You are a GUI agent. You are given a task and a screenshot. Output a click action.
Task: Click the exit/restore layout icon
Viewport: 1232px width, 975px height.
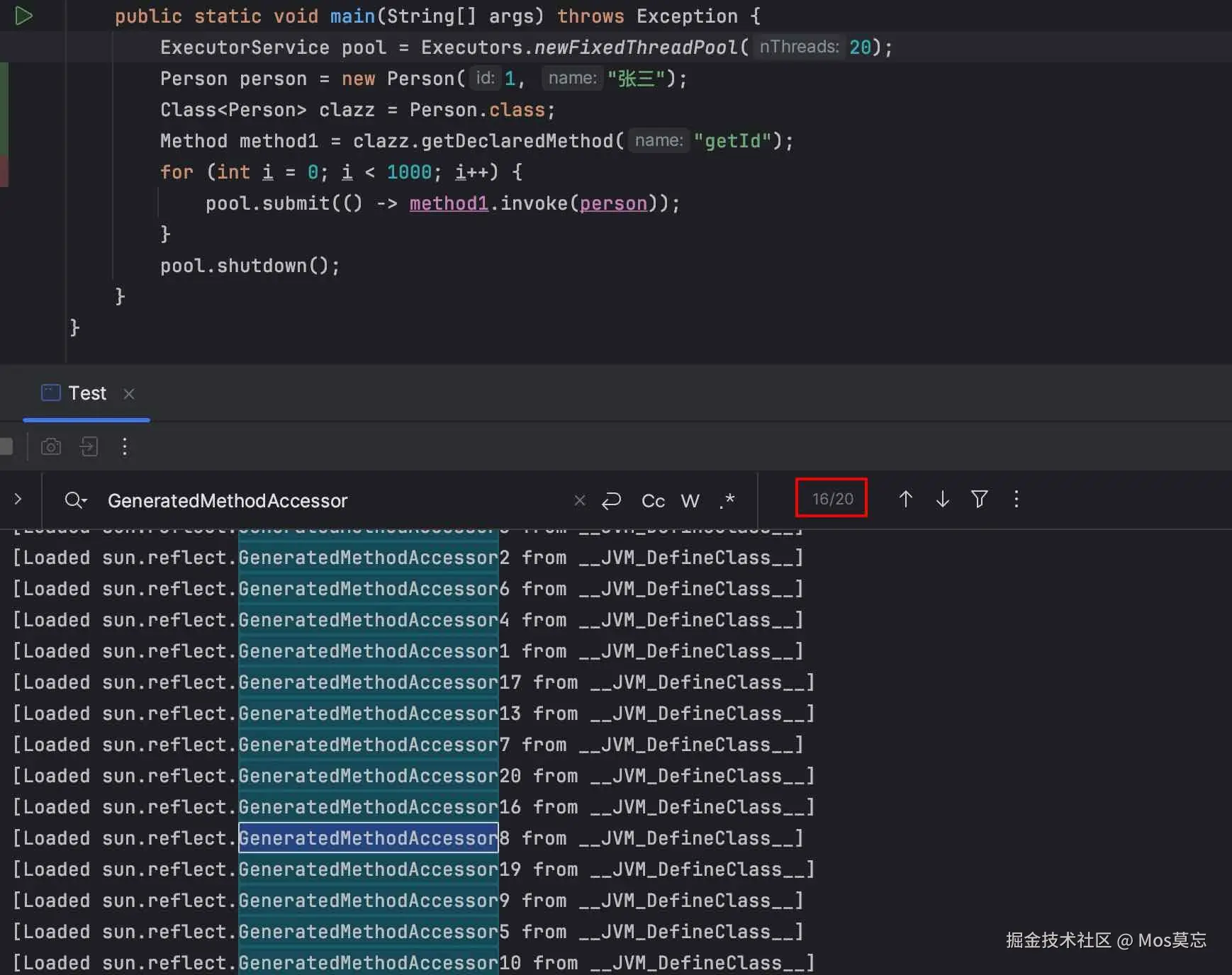pos(89,446)
